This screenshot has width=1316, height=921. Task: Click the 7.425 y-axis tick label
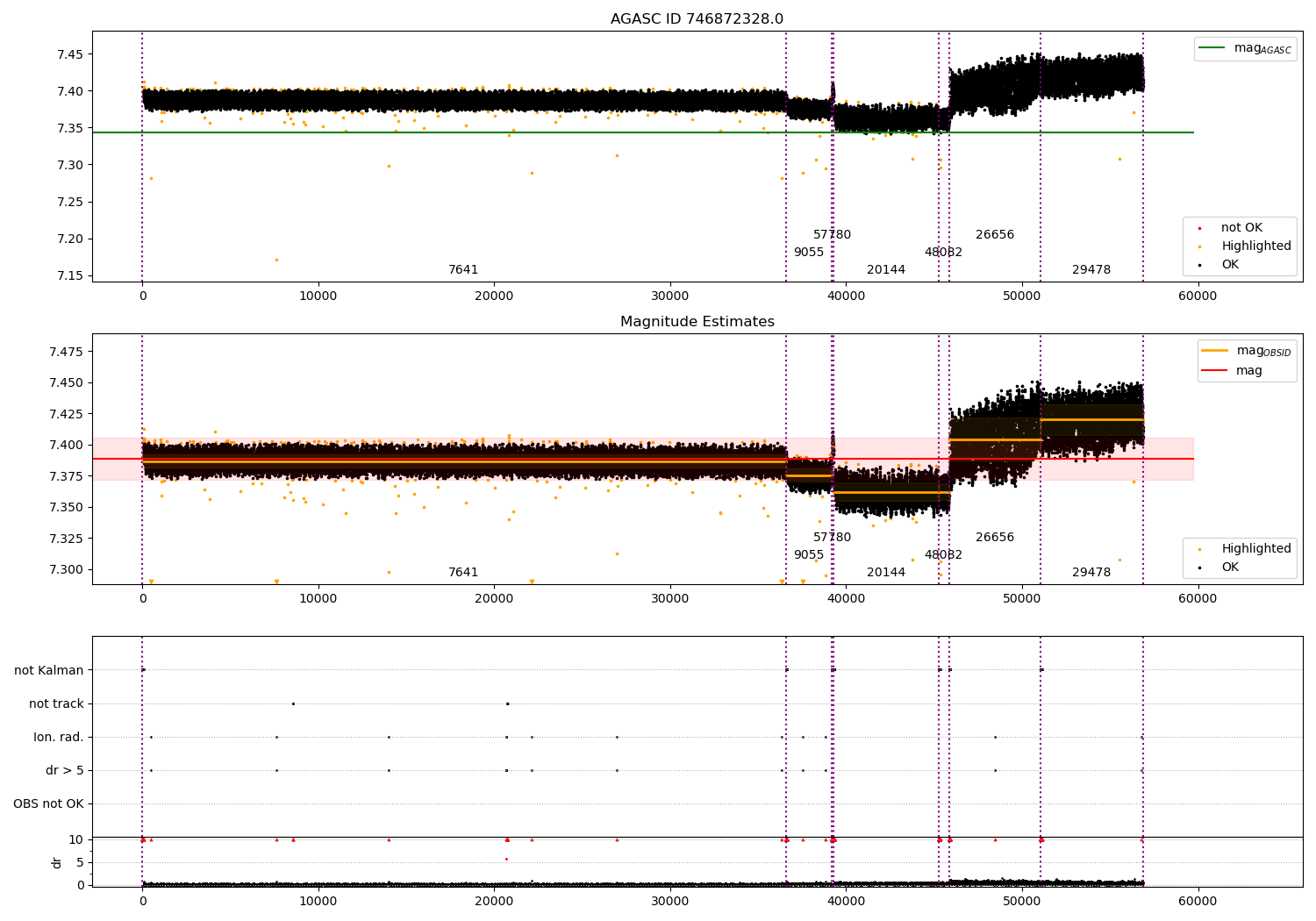point(65,414)
